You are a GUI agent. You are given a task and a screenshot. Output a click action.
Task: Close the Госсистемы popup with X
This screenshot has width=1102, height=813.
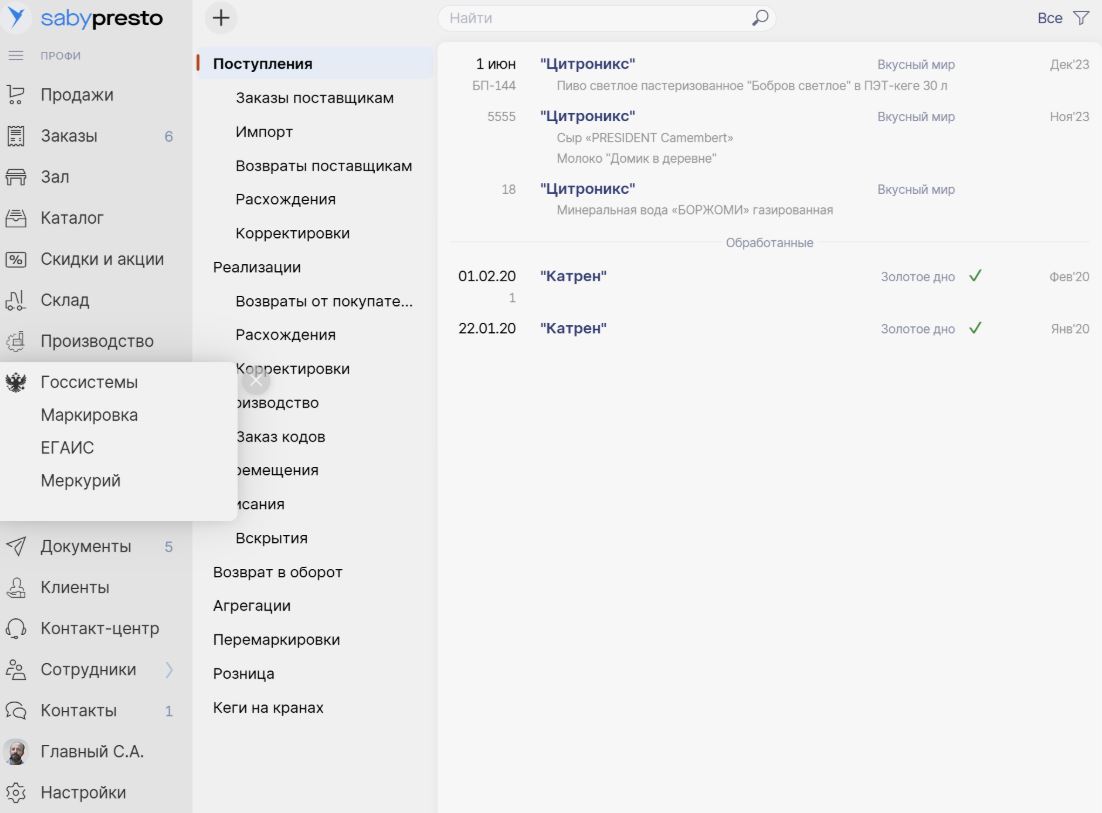coord(256,380)
